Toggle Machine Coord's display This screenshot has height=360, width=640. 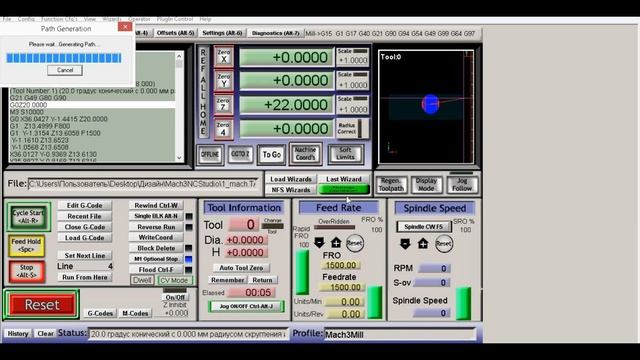tap(305, 154)
